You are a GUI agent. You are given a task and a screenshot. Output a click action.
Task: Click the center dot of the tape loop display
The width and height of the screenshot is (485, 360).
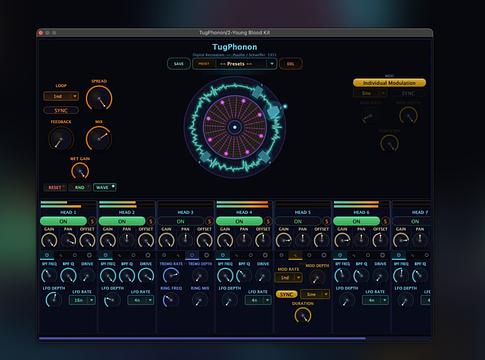(x=235, y=127)
